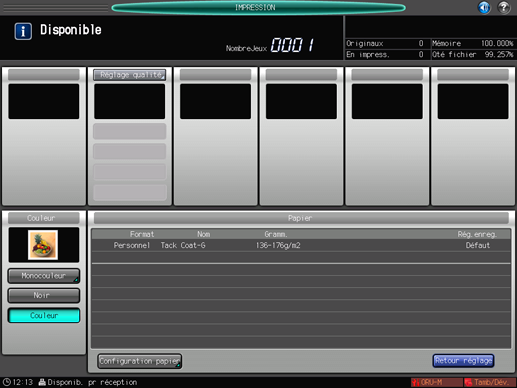Click the clock icon in status bar
This screenshot has height=388, width=517.
[x=6, y=382]
